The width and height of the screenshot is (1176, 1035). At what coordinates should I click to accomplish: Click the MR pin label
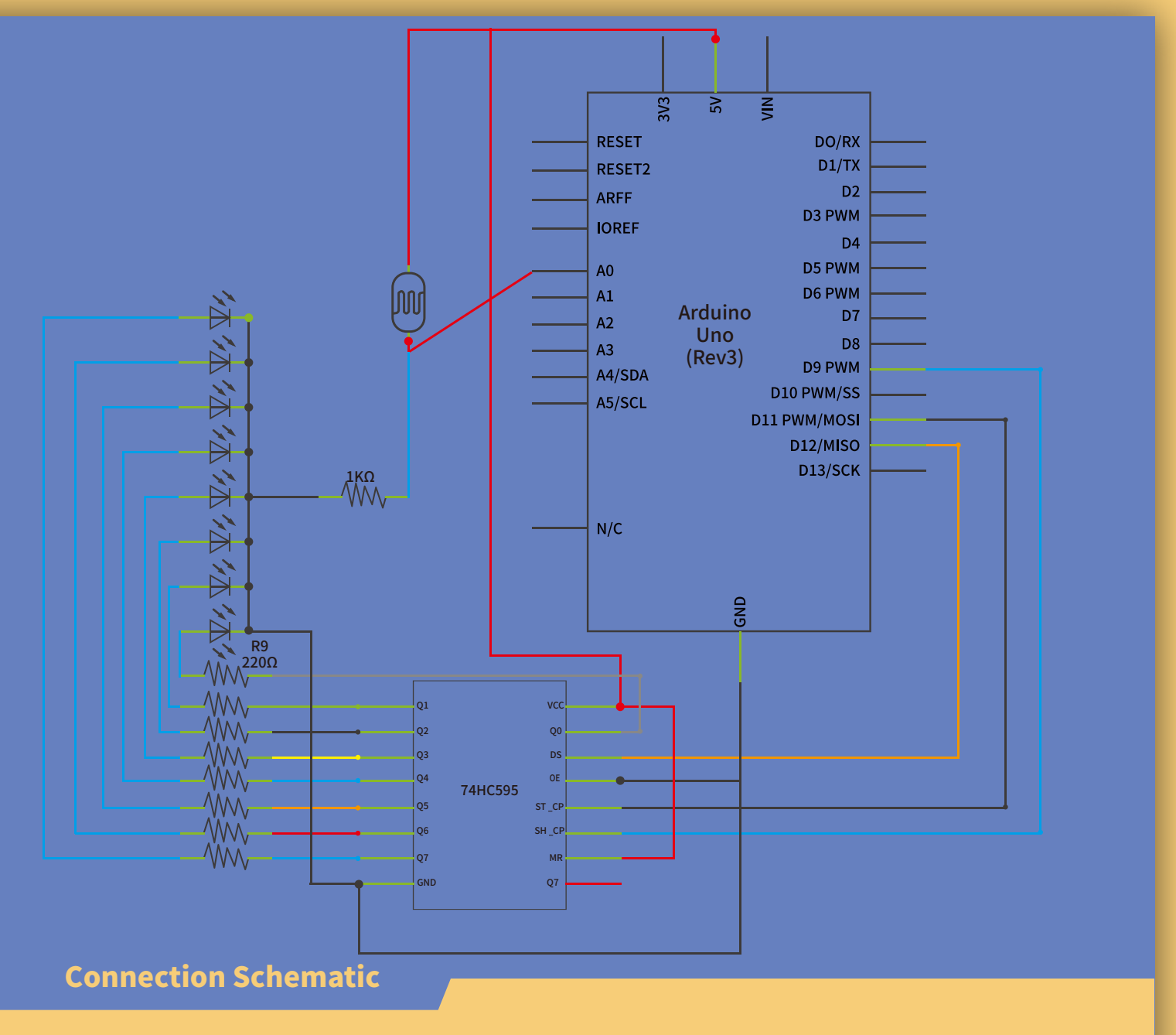click(556, 858)
